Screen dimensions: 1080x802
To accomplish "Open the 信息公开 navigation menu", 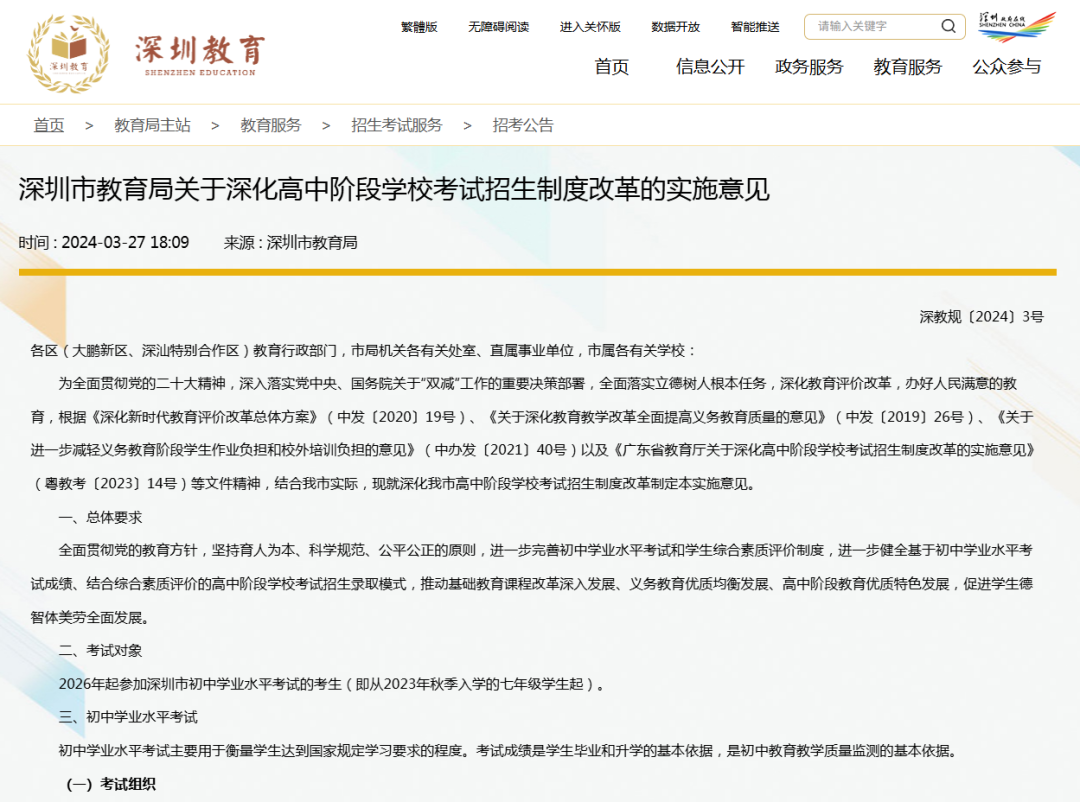I will coord(710,67).
